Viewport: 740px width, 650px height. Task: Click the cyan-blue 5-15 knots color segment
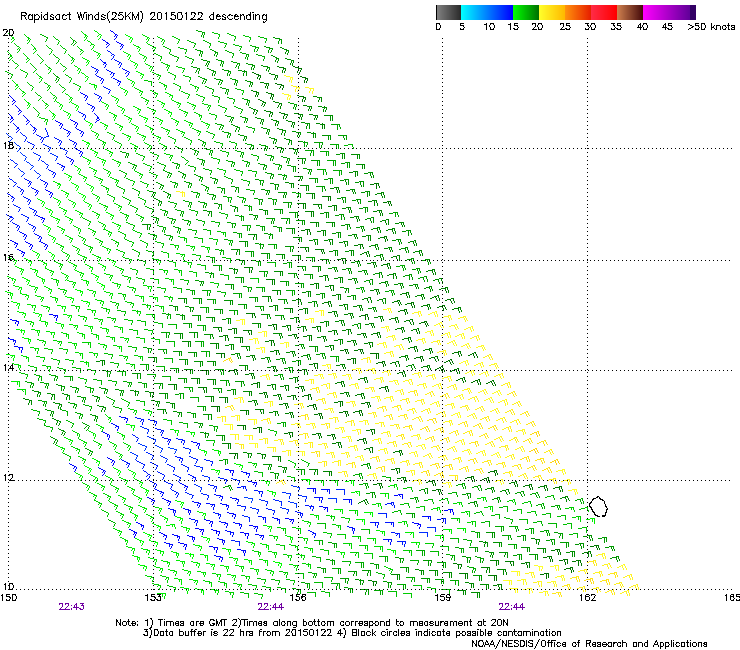click(487, 12)
